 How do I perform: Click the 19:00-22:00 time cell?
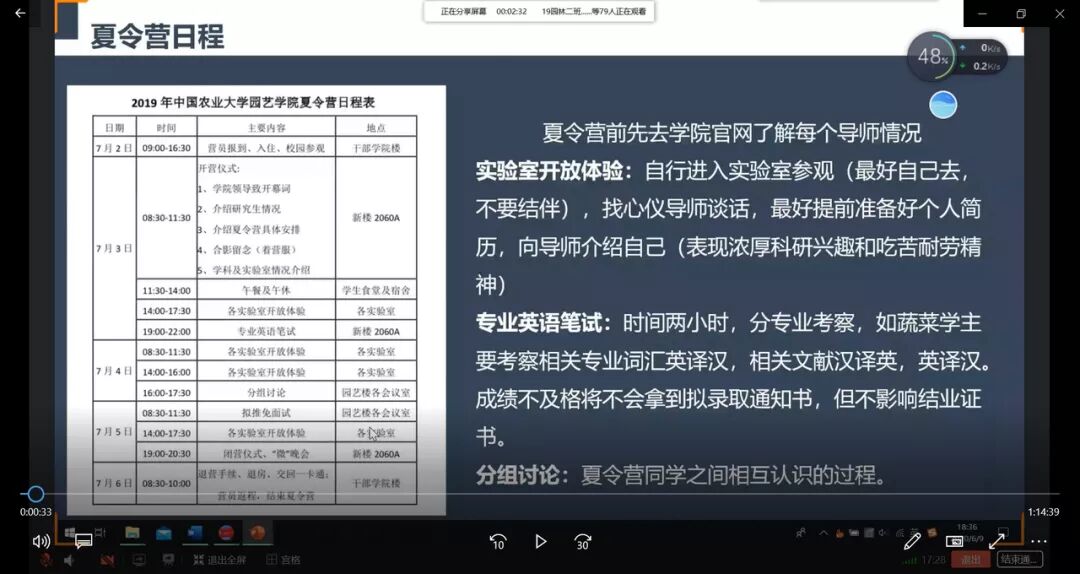(x=166, y=331)
